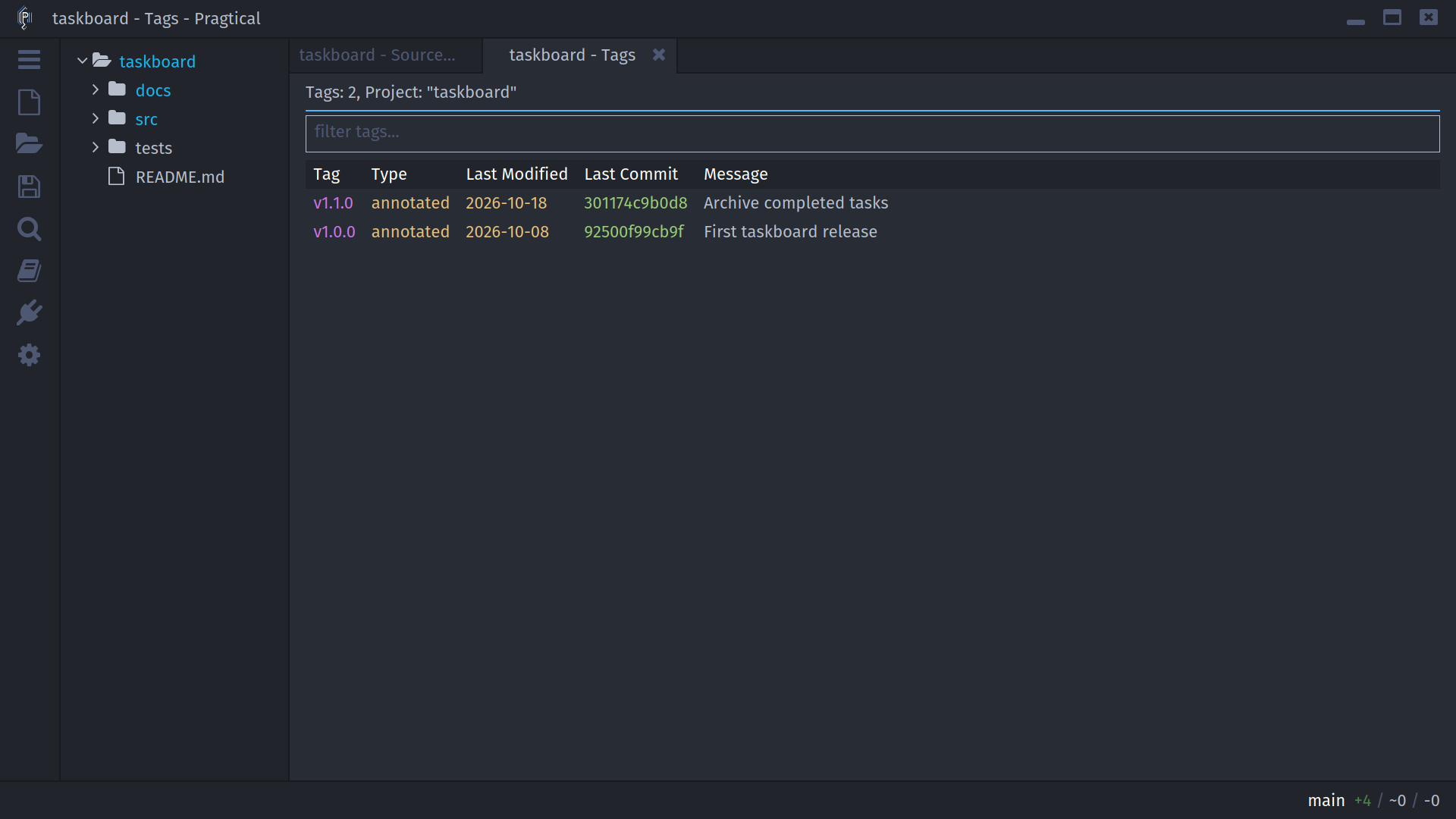The height and width of the screenshot is (819, 1456).
Task: Click the main branch name in status bar
Action: coord(1326,801)
